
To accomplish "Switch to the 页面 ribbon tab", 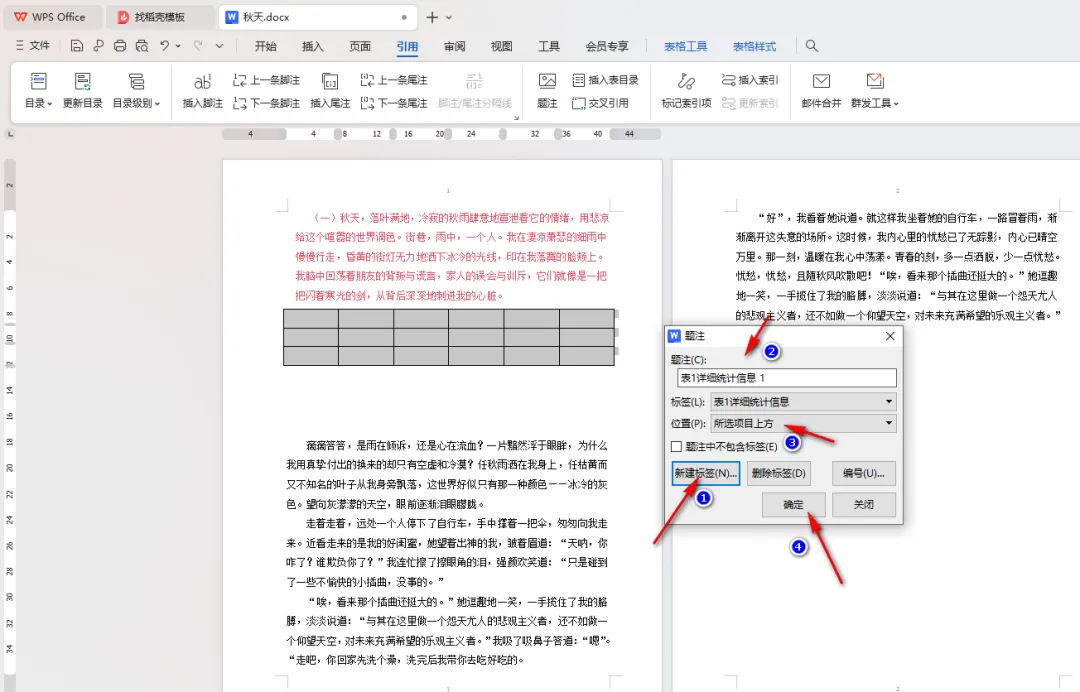I will tap(360, 46).
